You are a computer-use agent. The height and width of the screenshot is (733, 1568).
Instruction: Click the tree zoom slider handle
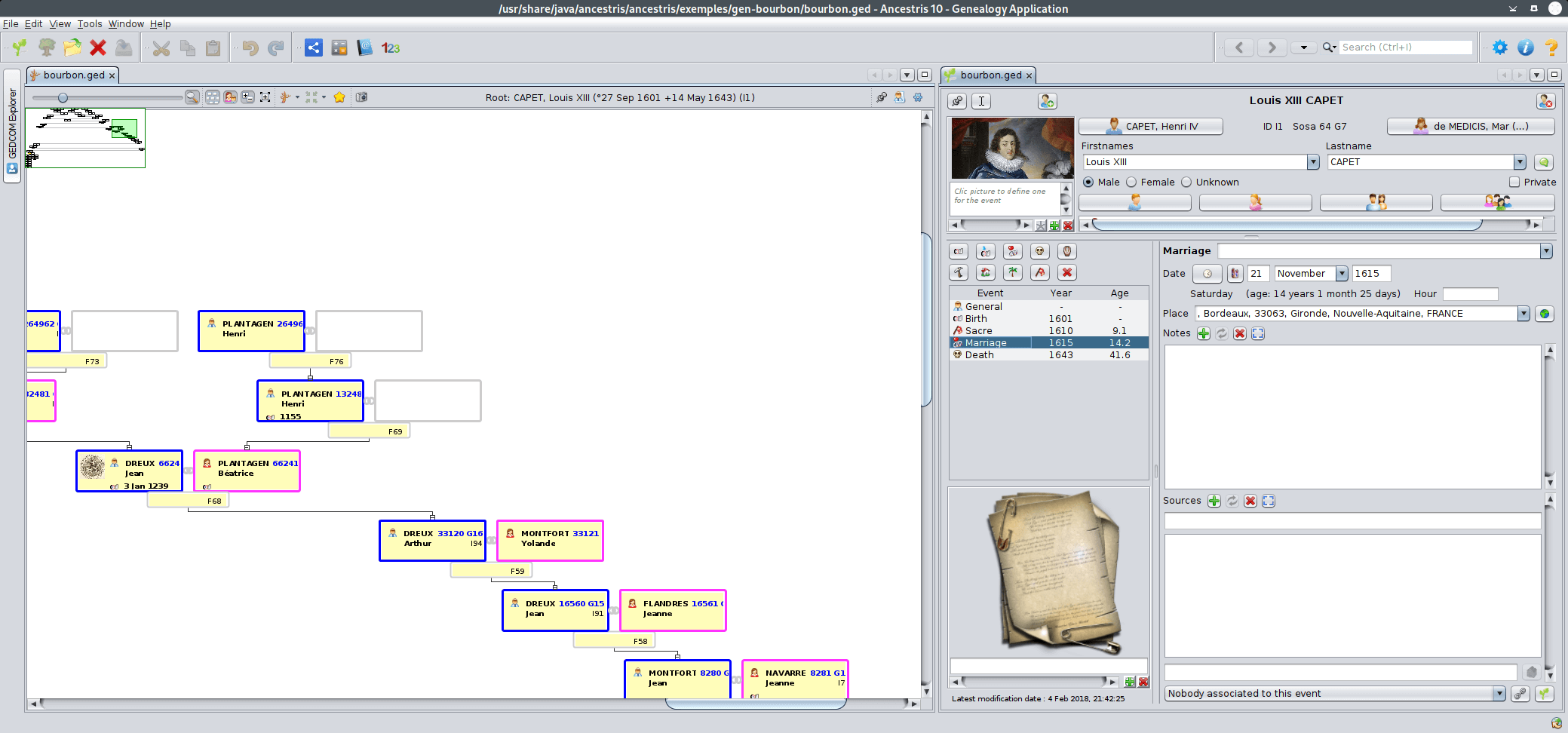point(63,97)
